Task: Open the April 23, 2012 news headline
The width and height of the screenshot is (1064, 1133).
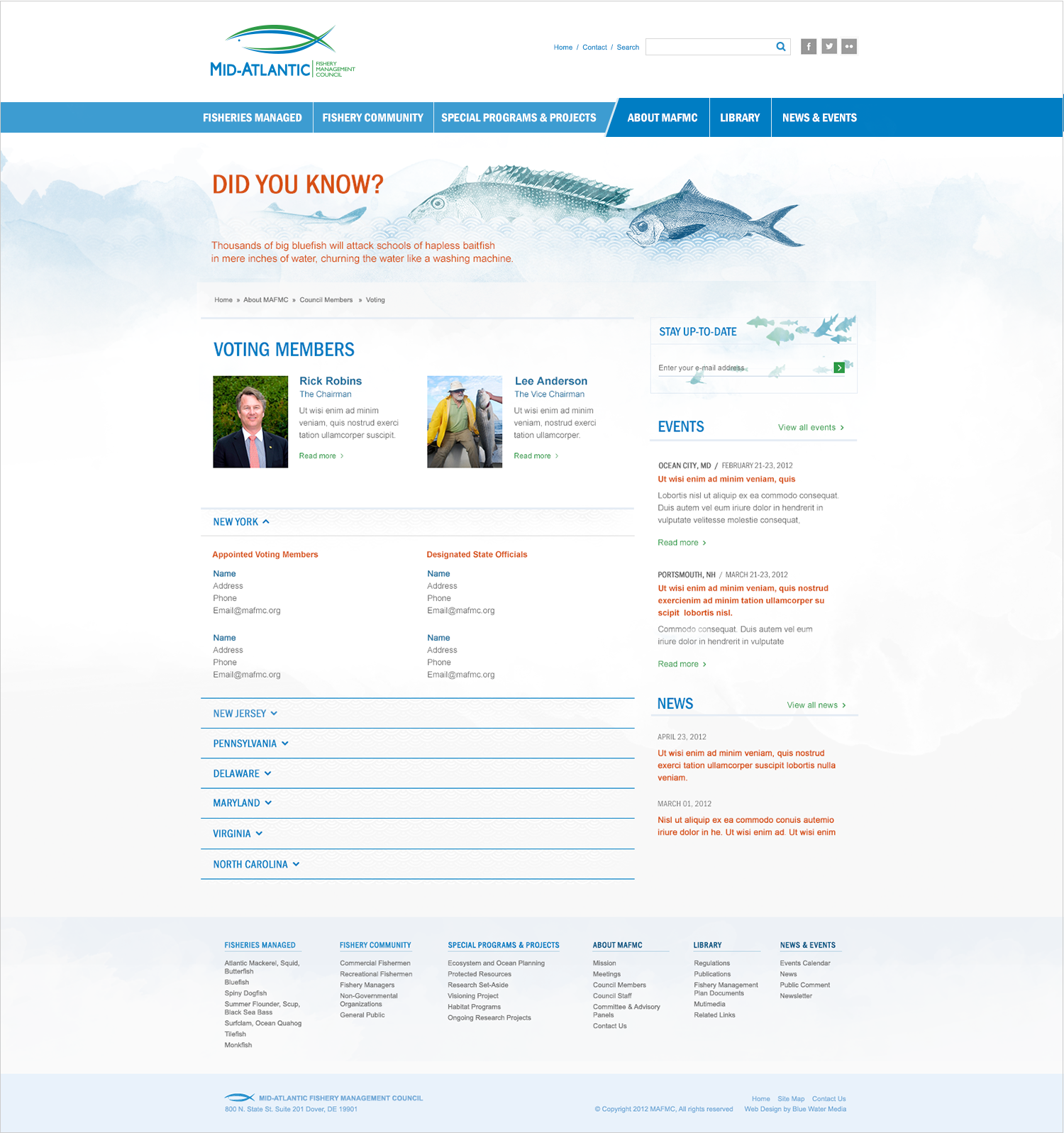Action: click(x=746, y=766)
